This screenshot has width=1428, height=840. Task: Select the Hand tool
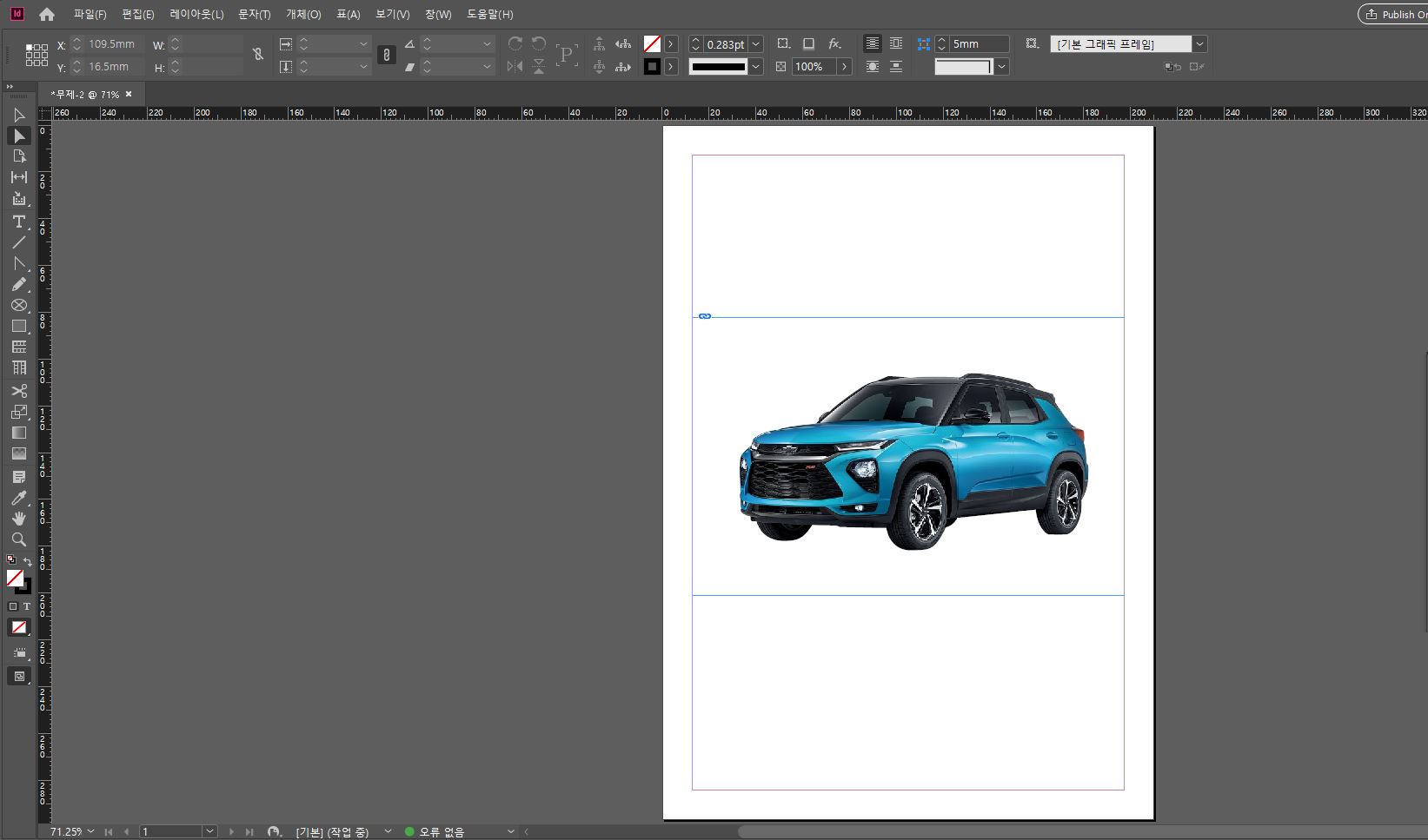click(x=19, y=519)
